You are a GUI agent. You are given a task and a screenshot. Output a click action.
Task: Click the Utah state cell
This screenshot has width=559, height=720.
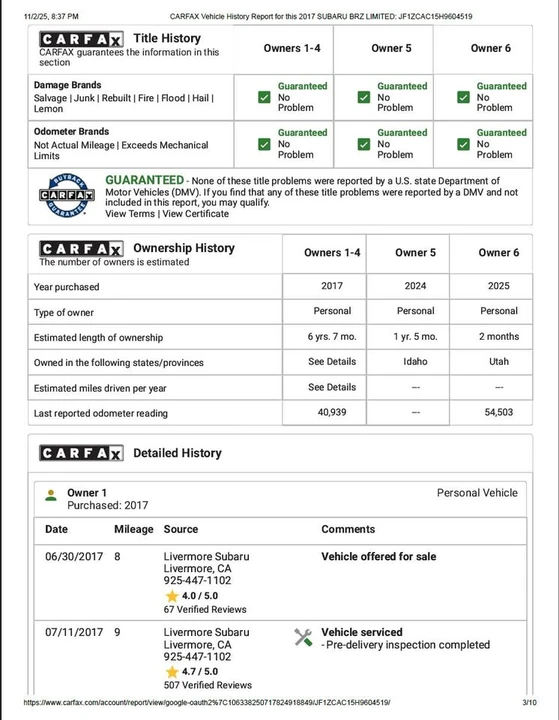[x=499, y=362]
